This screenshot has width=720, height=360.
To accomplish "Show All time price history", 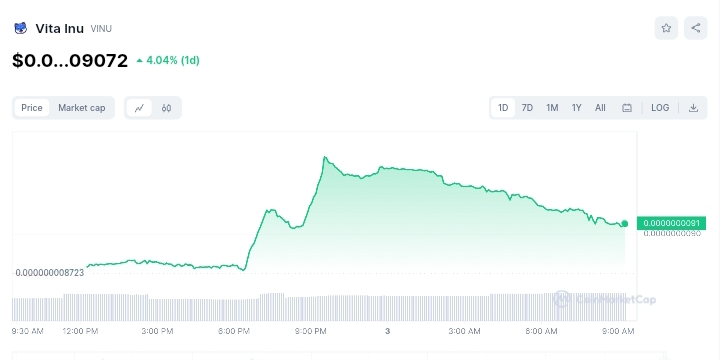I will (x=600, y=108).
